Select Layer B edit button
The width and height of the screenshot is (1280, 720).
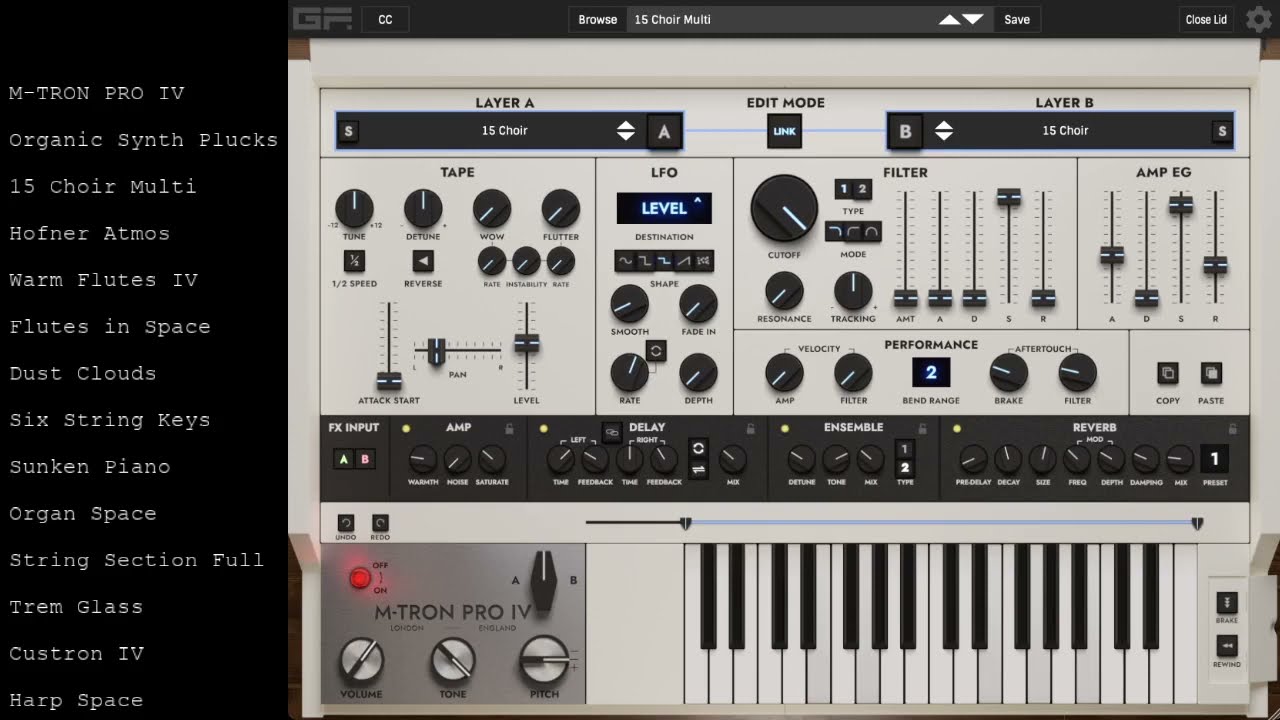(905, 131)
